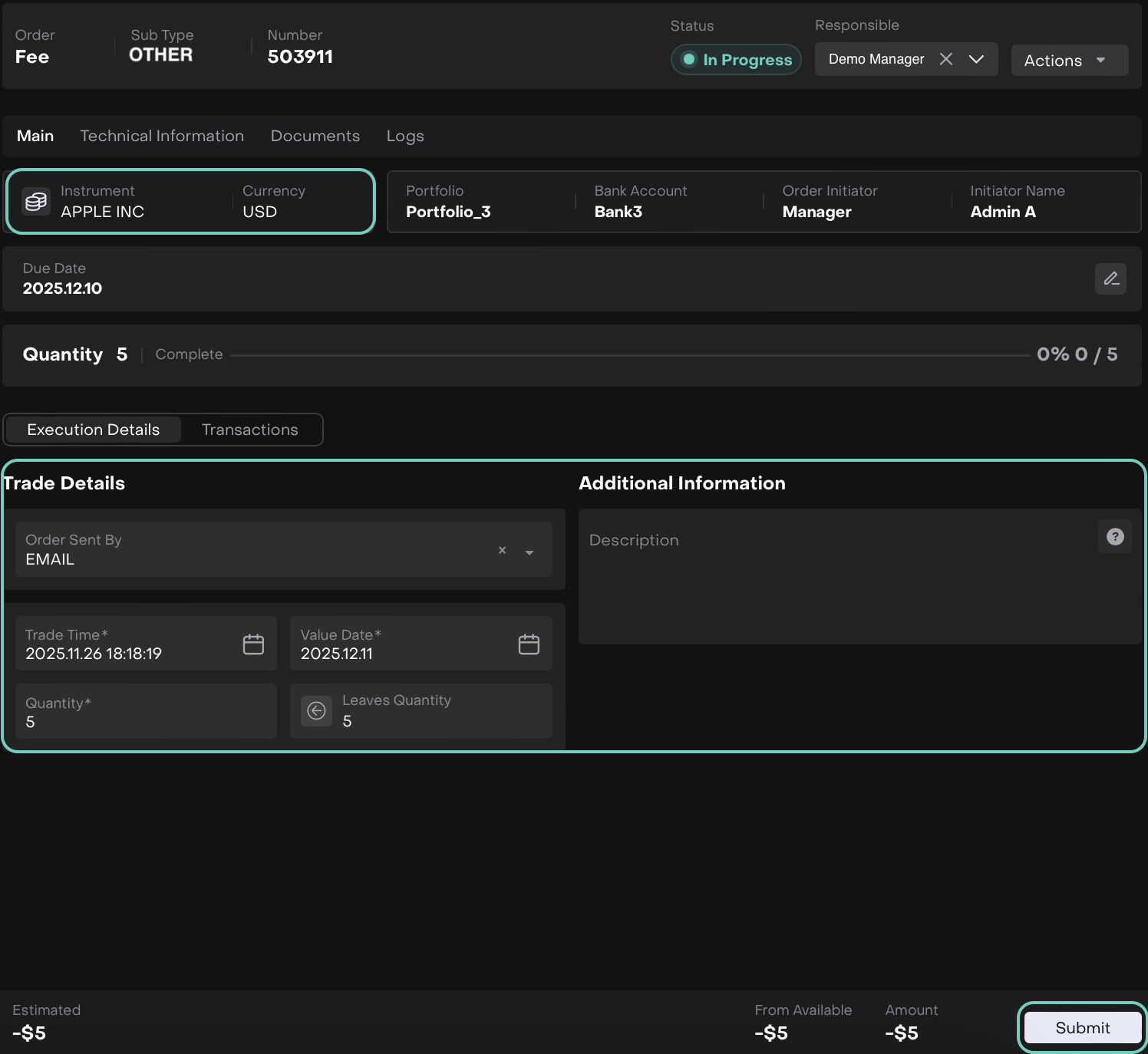This screenshot has width=1148, height=1054.
Task: Click the pencil edit icon for Due Date
Action: (1110, 278)
